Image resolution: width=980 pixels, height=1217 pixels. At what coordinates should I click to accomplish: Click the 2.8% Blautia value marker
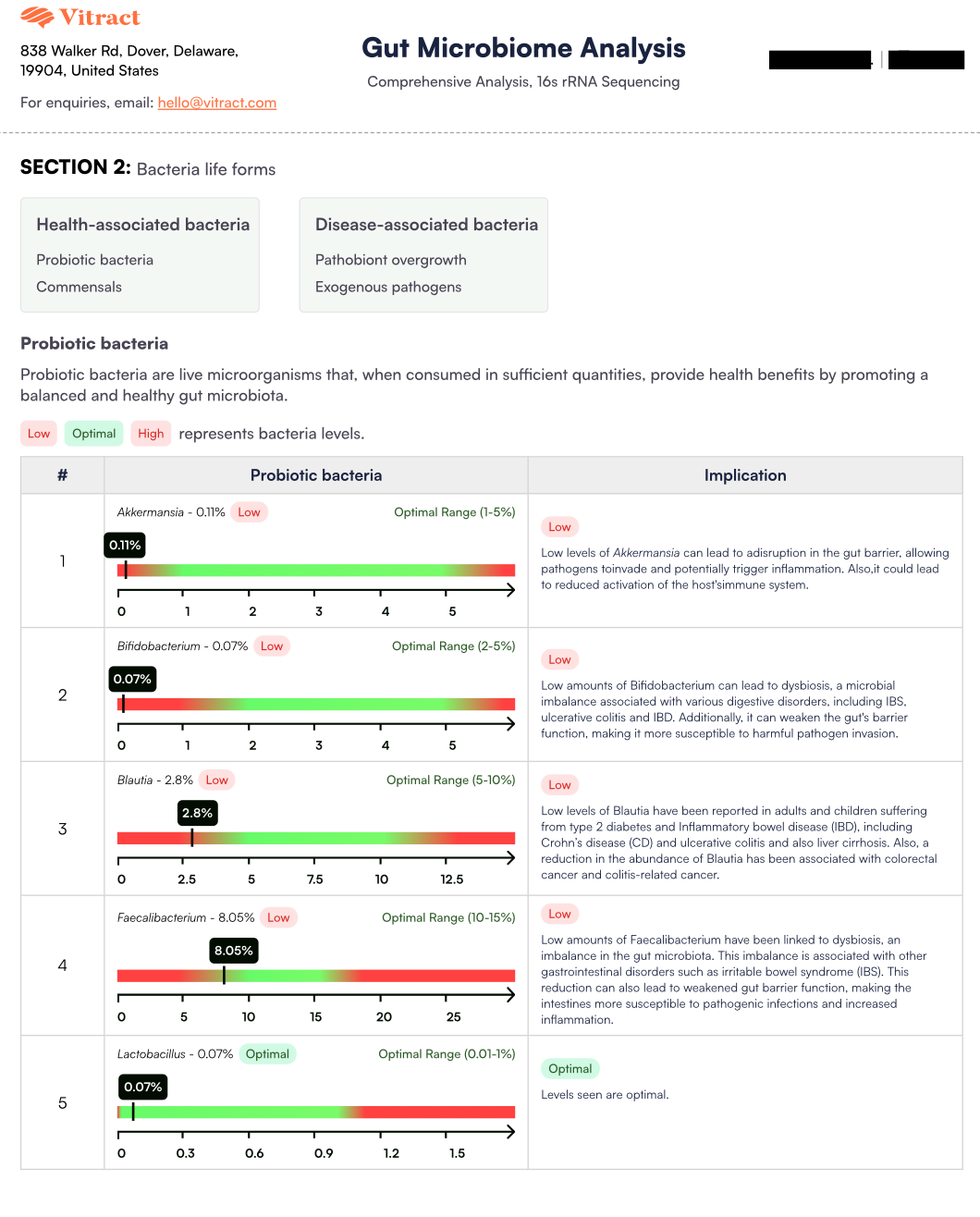[x=197, y=813]
